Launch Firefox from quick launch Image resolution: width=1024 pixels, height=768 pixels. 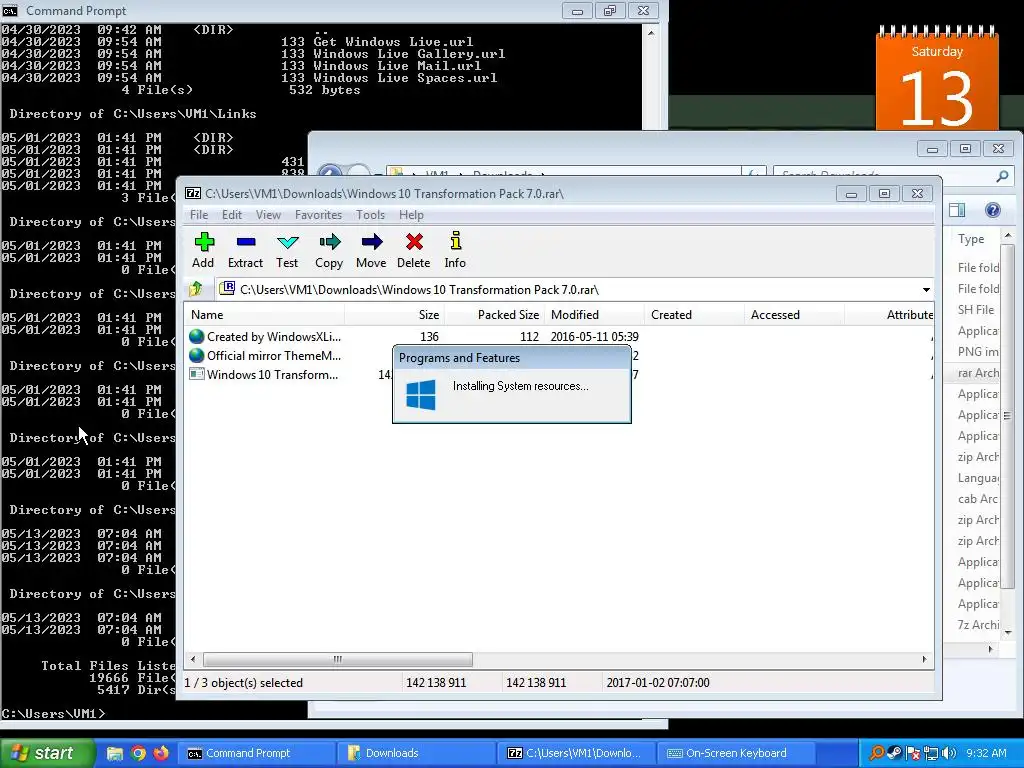tap(161, 753)
